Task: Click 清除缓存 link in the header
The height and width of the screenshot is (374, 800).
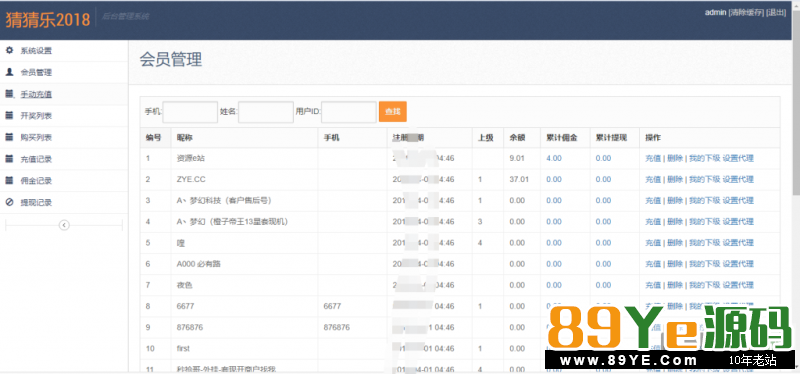Action: point(746,13)
